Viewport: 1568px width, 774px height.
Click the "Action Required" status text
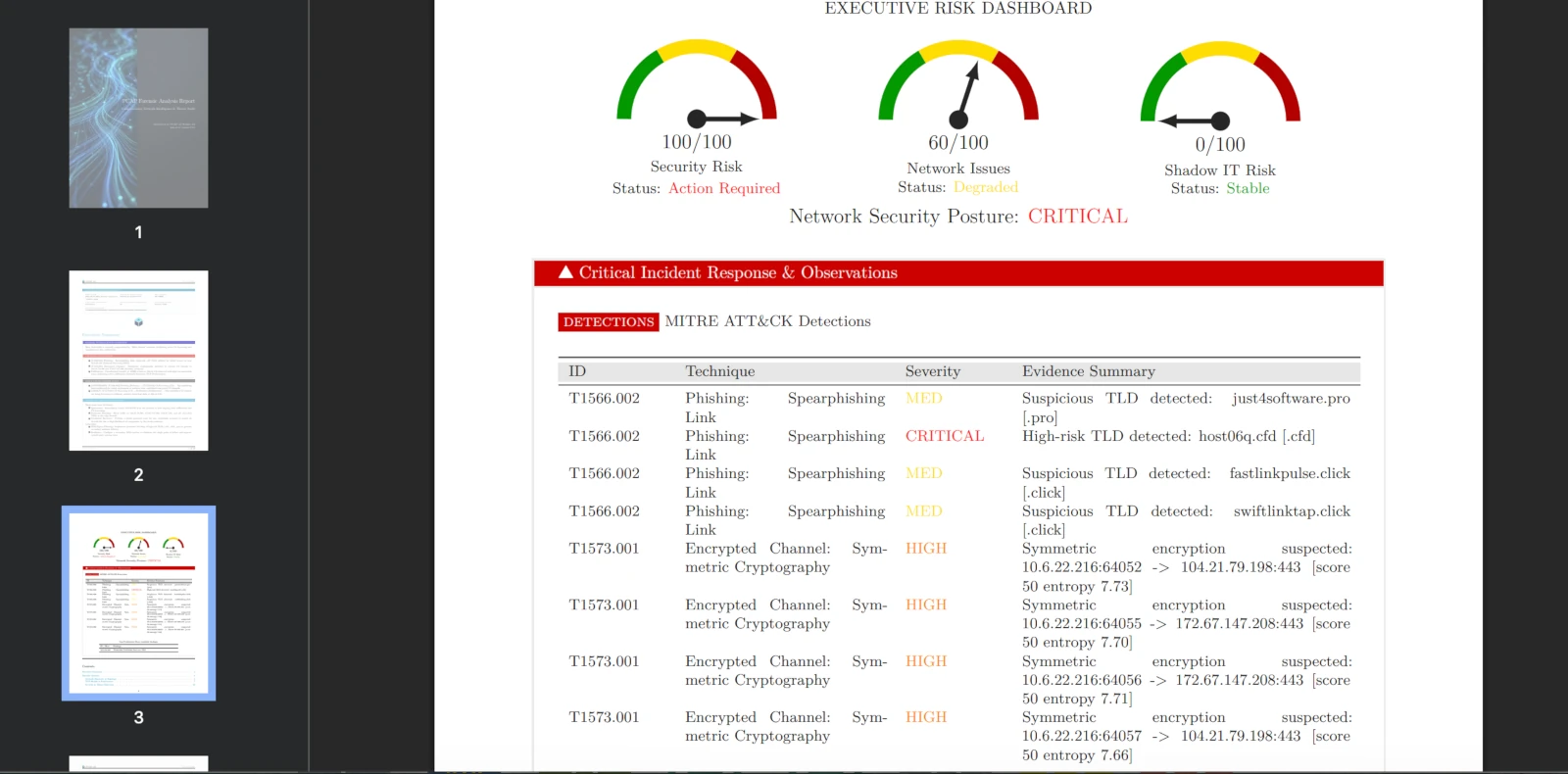pyautogui.click(x=724, y=188)
